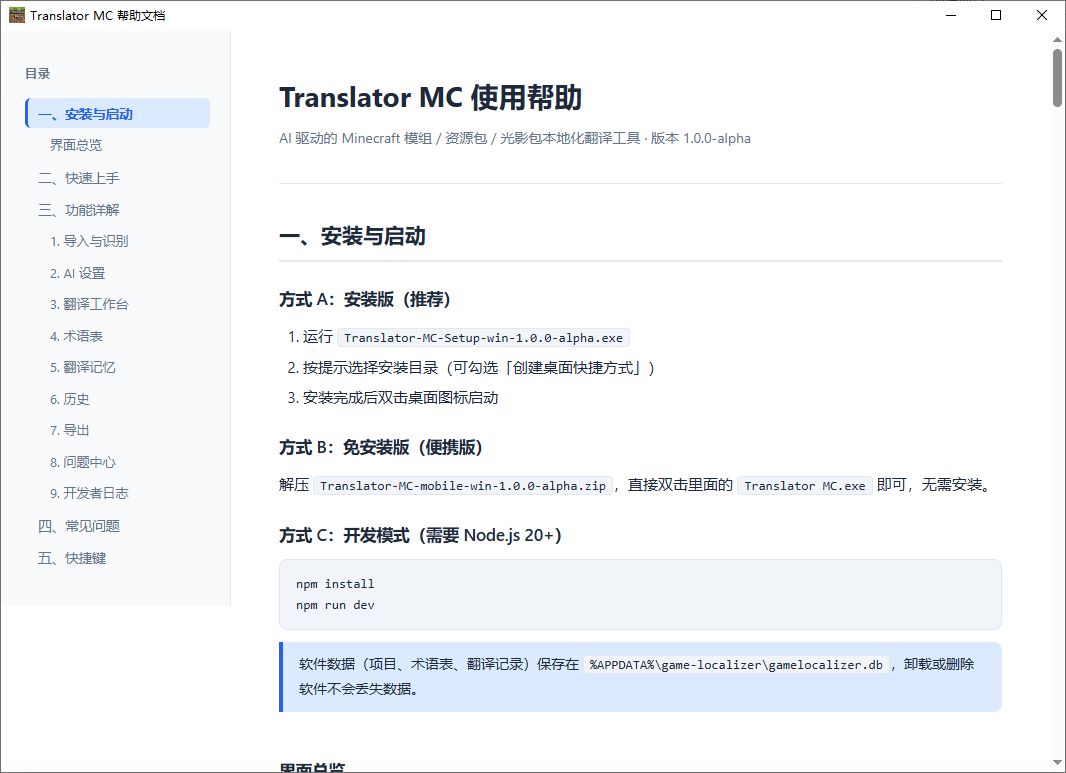Image resolution: width=1066 pixels, height=773 pixels.
Task: Go to 二、快速上手 section
Action: [x=78, y=178]
